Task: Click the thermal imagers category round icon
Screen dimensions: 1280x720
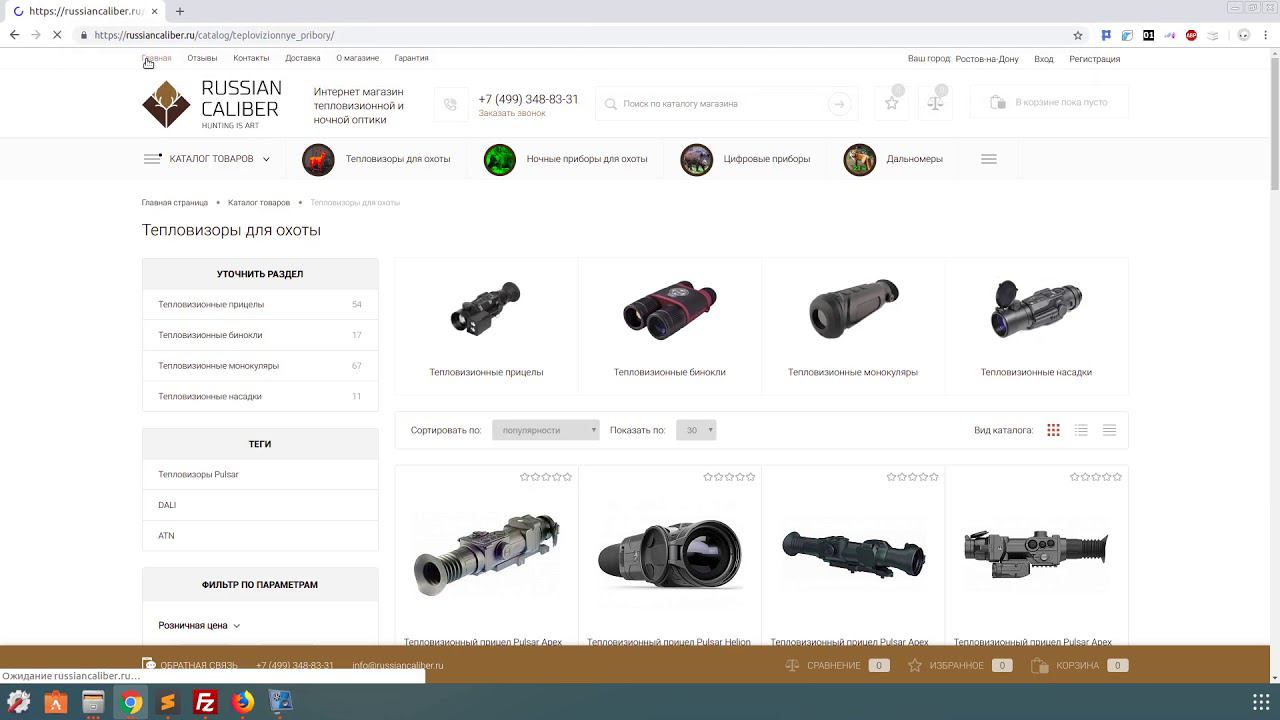Action: 318,159
